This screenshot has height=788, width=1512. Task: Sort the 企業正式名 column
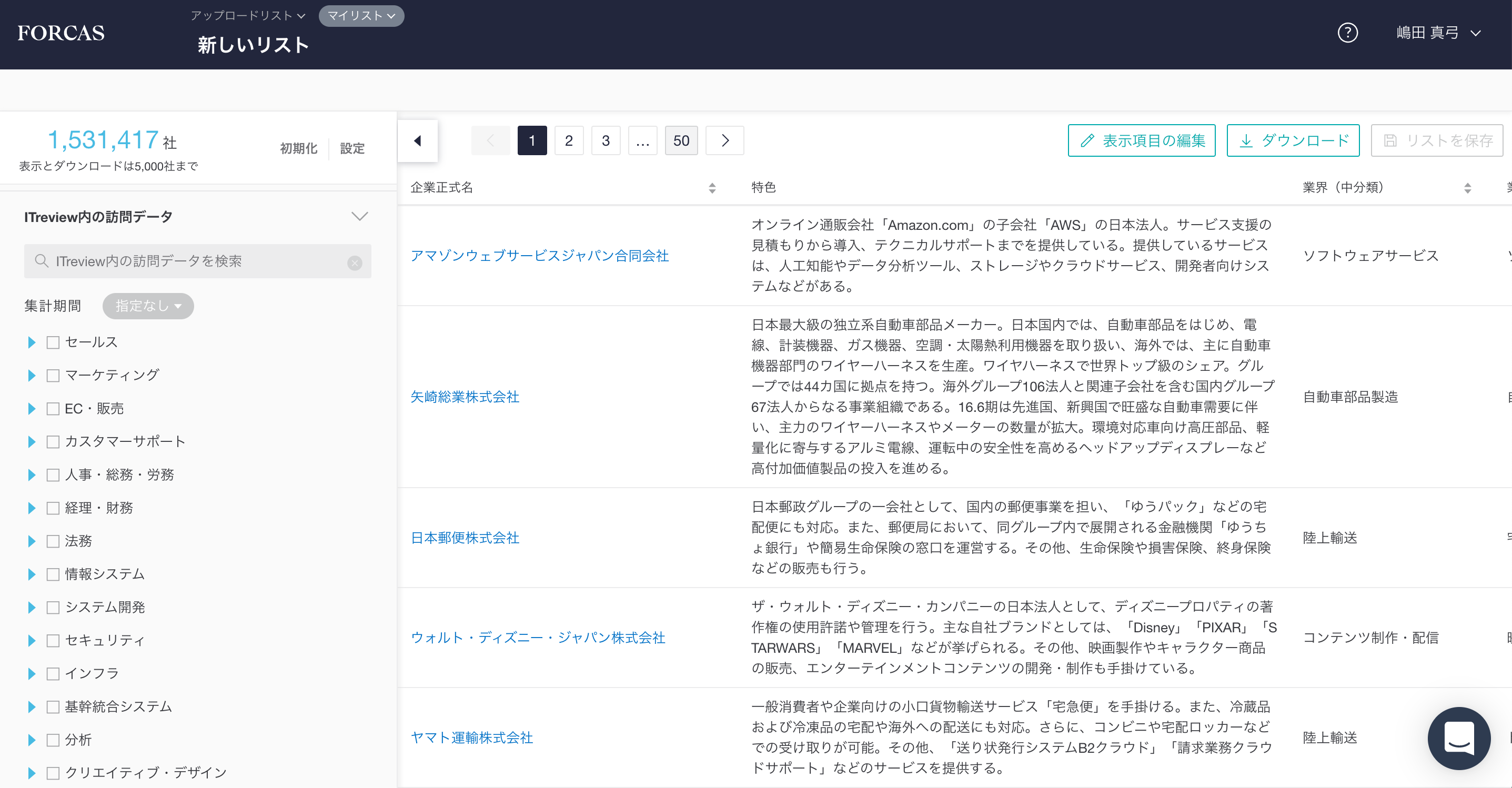712,188
